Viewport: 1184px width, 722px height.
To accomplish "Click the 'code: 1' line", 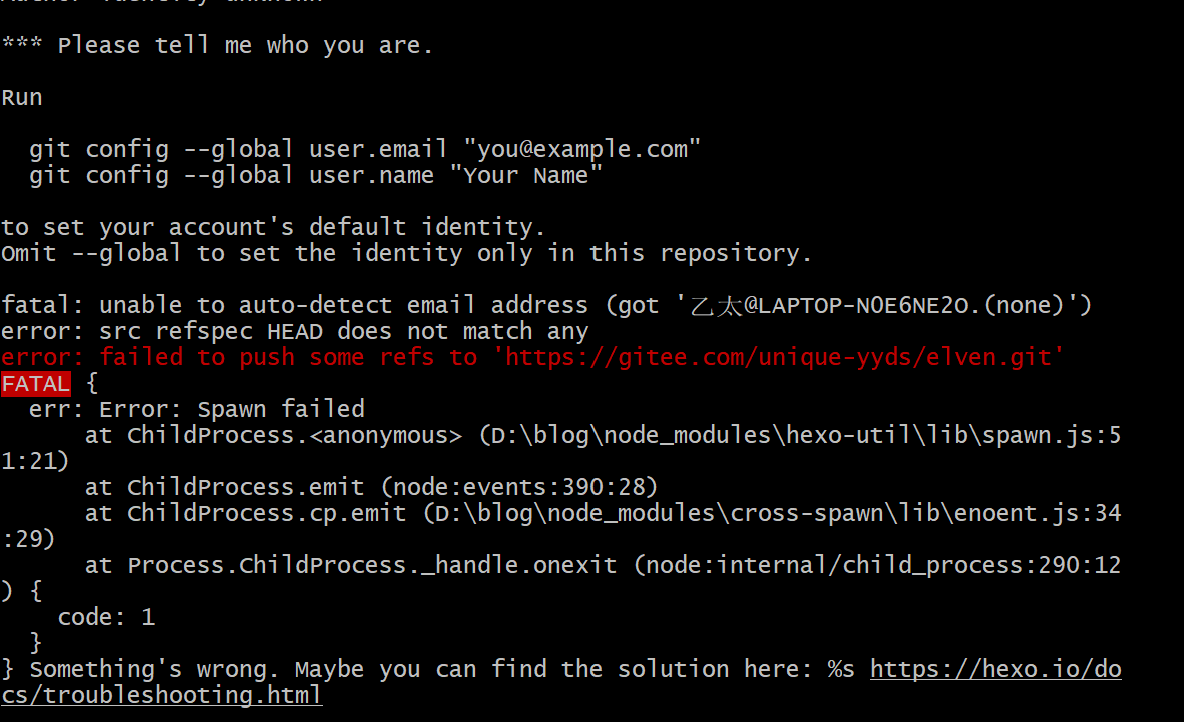I will click(106, 617).
